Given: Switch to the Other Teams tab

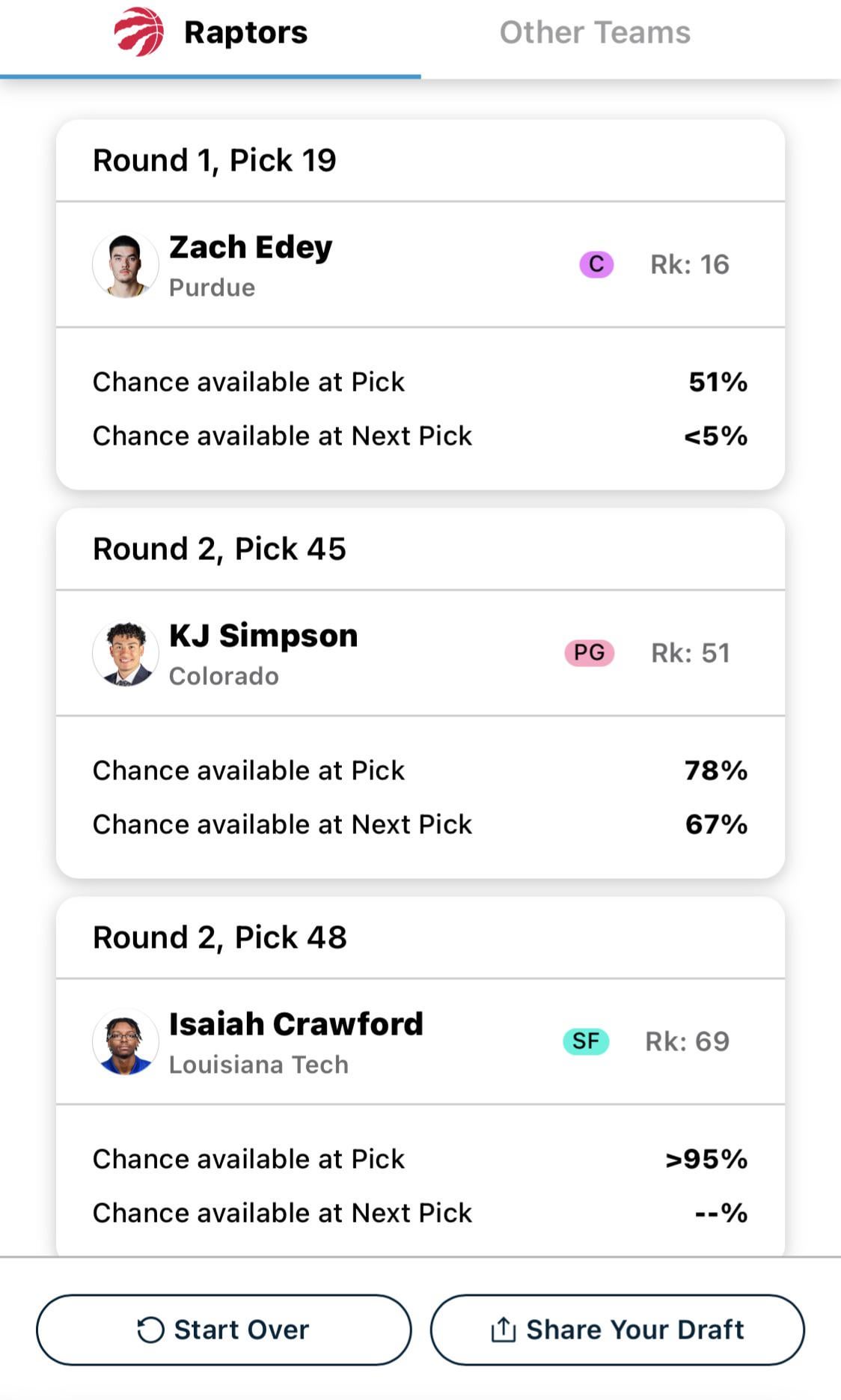Looking at the screenshot, I should (x=595, y=33).
